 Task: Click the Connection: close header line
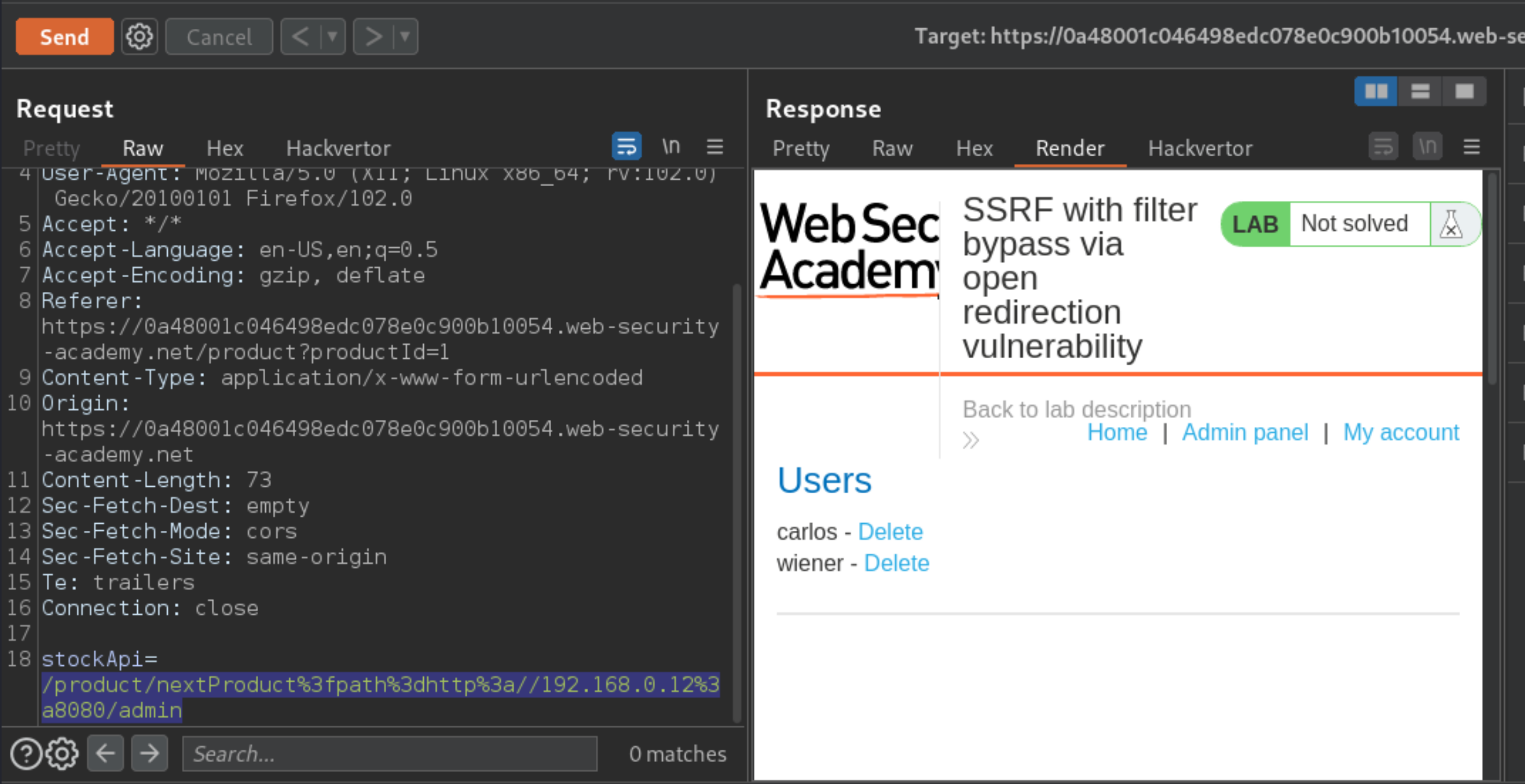tap(150, 608)
